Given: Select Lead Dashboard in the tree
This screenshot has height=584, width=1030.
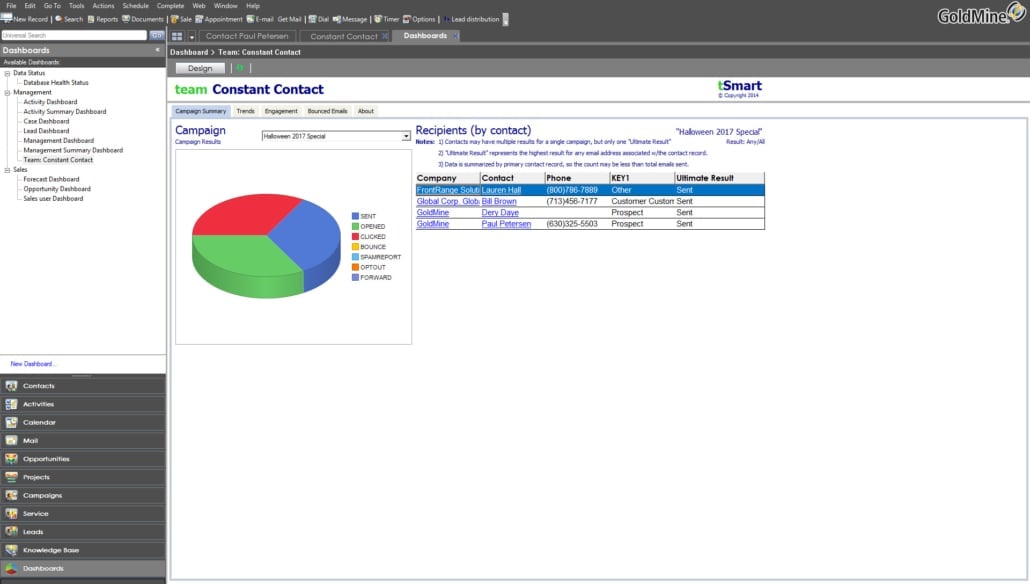Looking at the screenshot, I should 46,131.
